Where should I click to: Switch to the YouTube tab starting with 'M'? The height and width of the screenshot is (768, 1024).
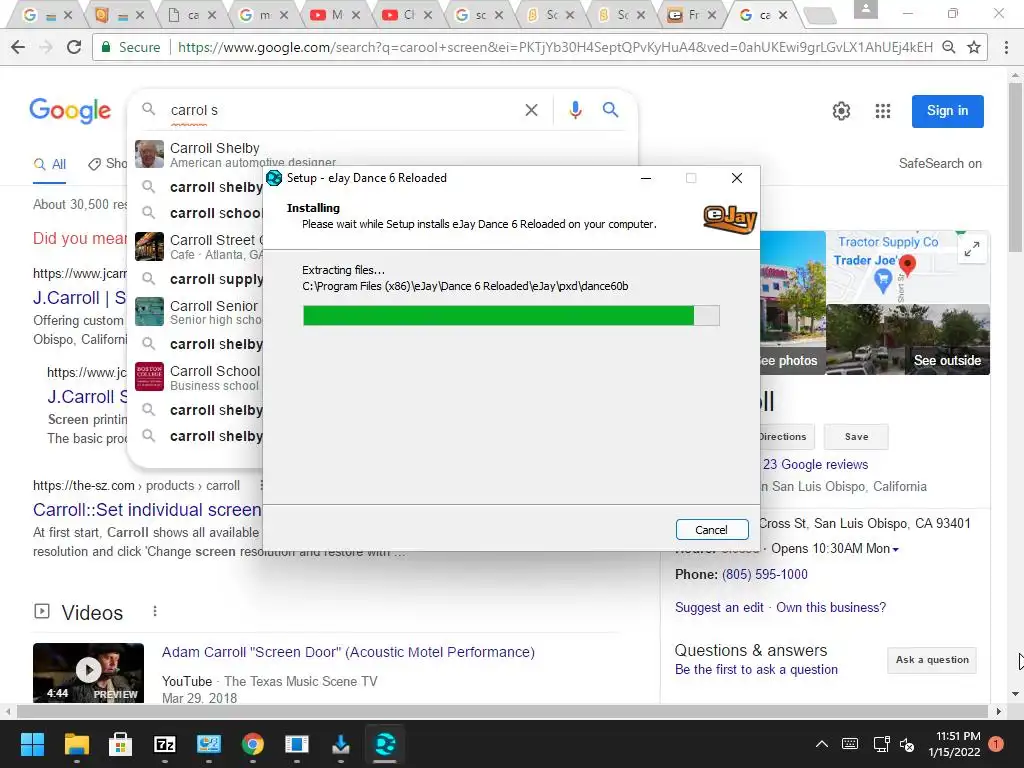(336, 14)
